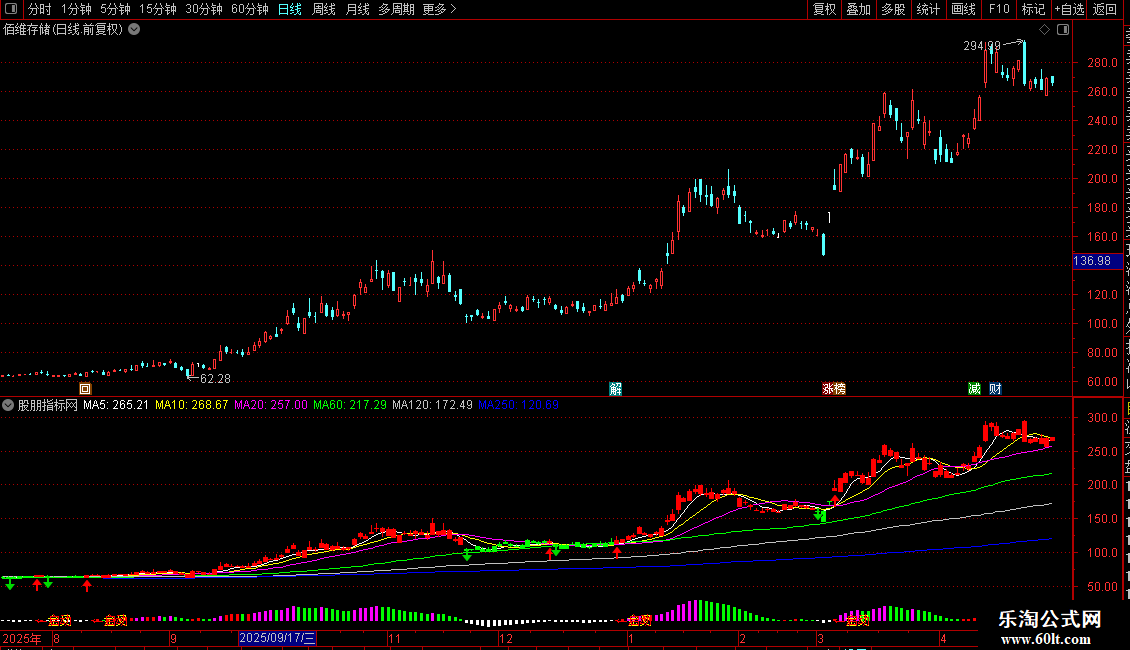1130x650 pixels.
Task: Open the 解 event marker on chart
Action: tap(615, 389)
